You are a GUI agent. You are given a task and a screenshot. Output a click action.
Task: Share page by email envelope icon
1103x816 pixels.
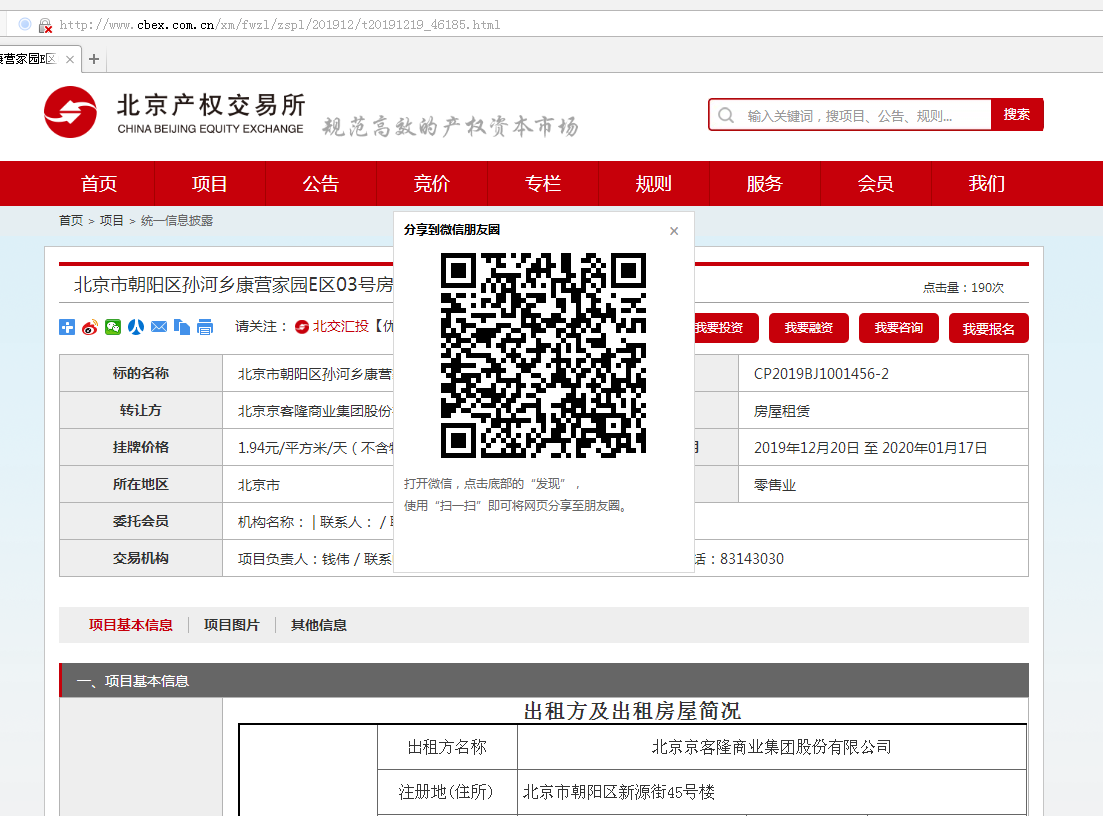coord(159,327)
